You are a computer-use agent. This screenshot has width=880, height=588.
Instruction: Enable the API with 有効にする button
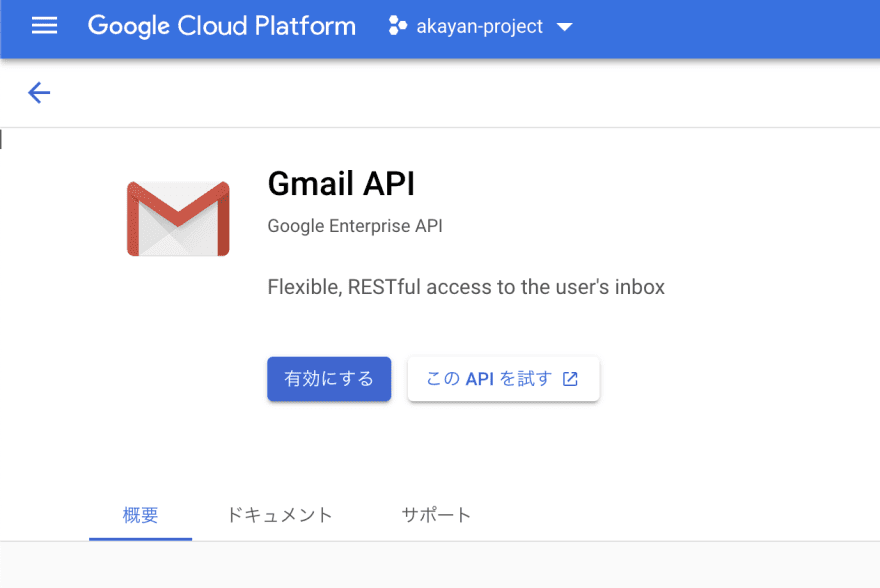coord(329,379)
